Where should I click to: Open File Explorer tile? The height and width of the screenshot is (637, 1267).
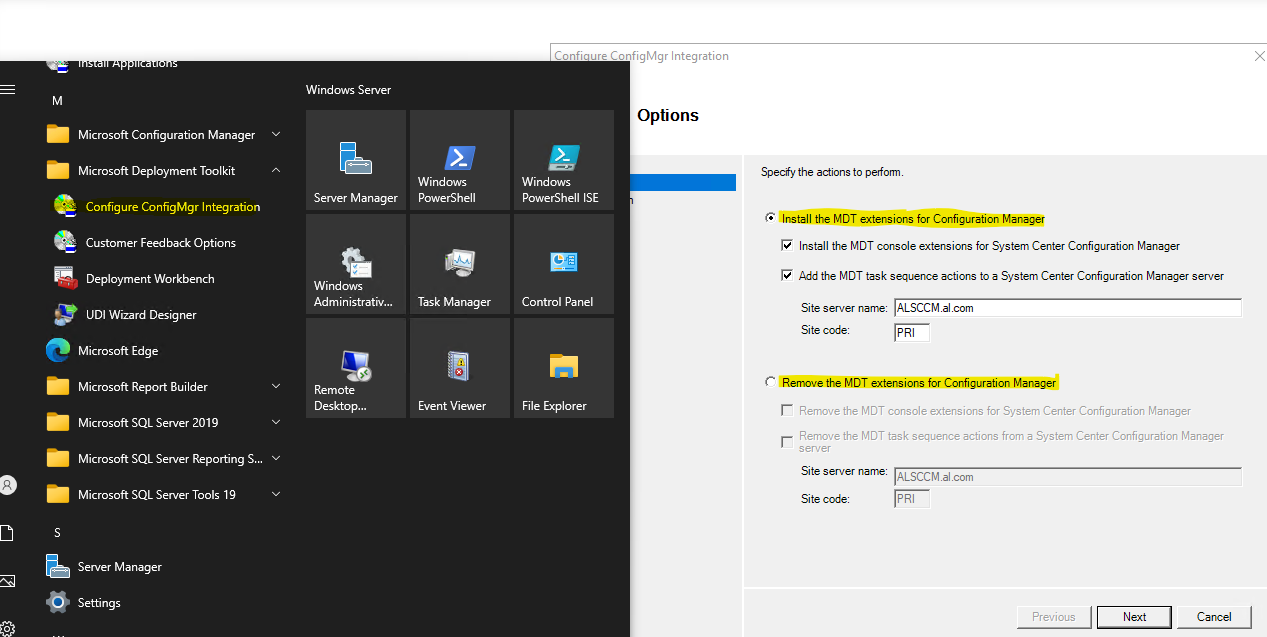[564, 368]
